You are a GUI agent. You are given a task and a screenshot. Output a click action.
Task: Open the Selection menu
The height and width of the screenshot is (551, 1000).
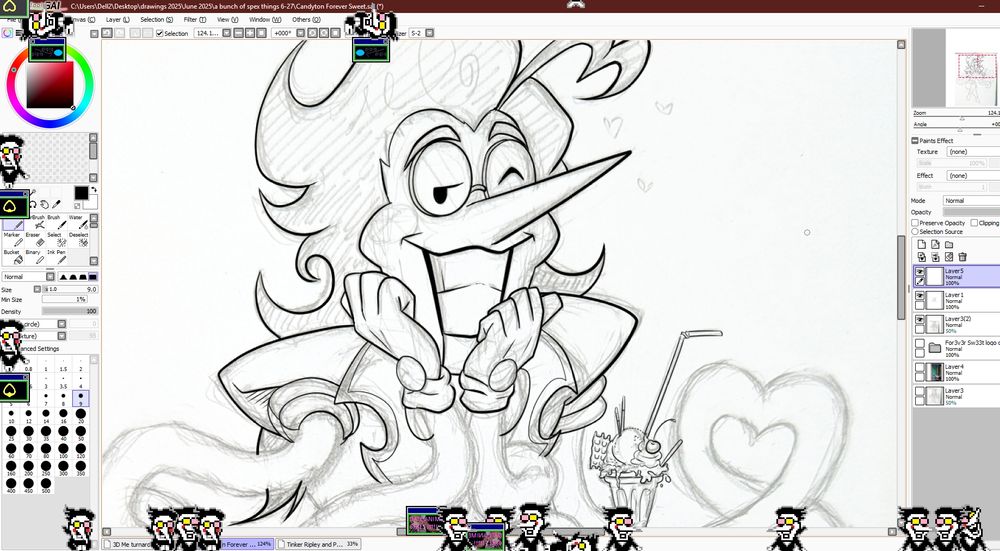[156, 20]
